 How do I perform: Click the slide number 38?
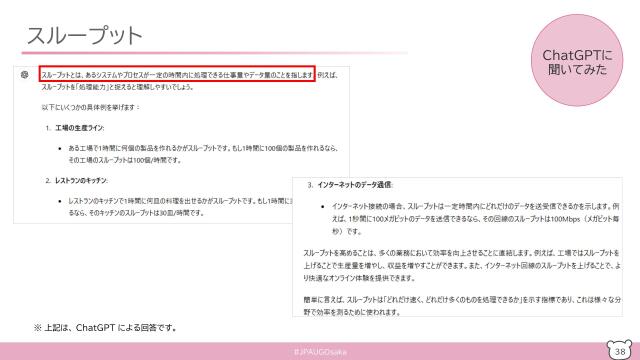[620, 351]
